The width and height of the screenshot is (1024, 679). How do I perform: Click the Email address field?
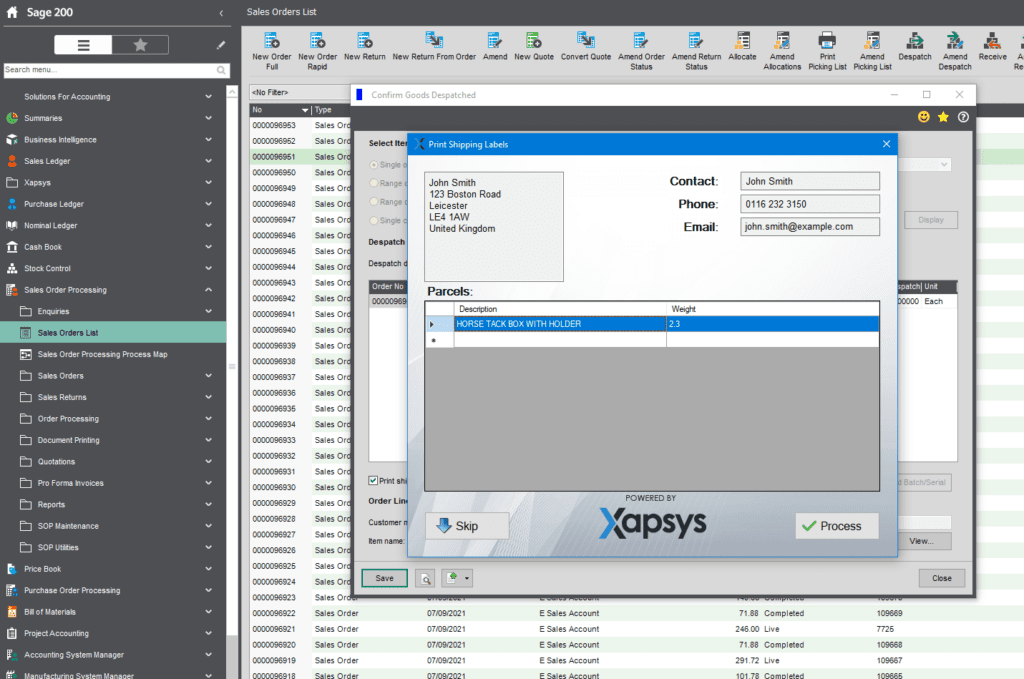810,227
